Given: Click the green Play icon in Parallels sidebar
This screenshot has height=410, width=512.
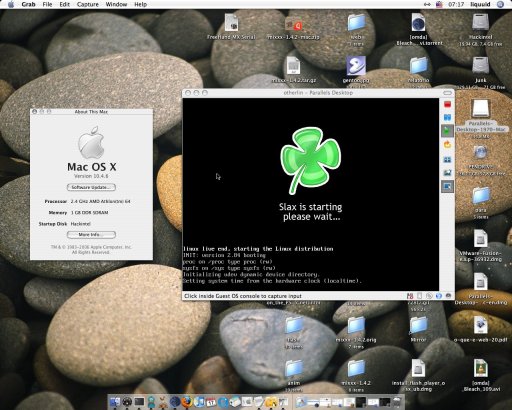Looking at the screenshot, I should click(x=447, y=131).
